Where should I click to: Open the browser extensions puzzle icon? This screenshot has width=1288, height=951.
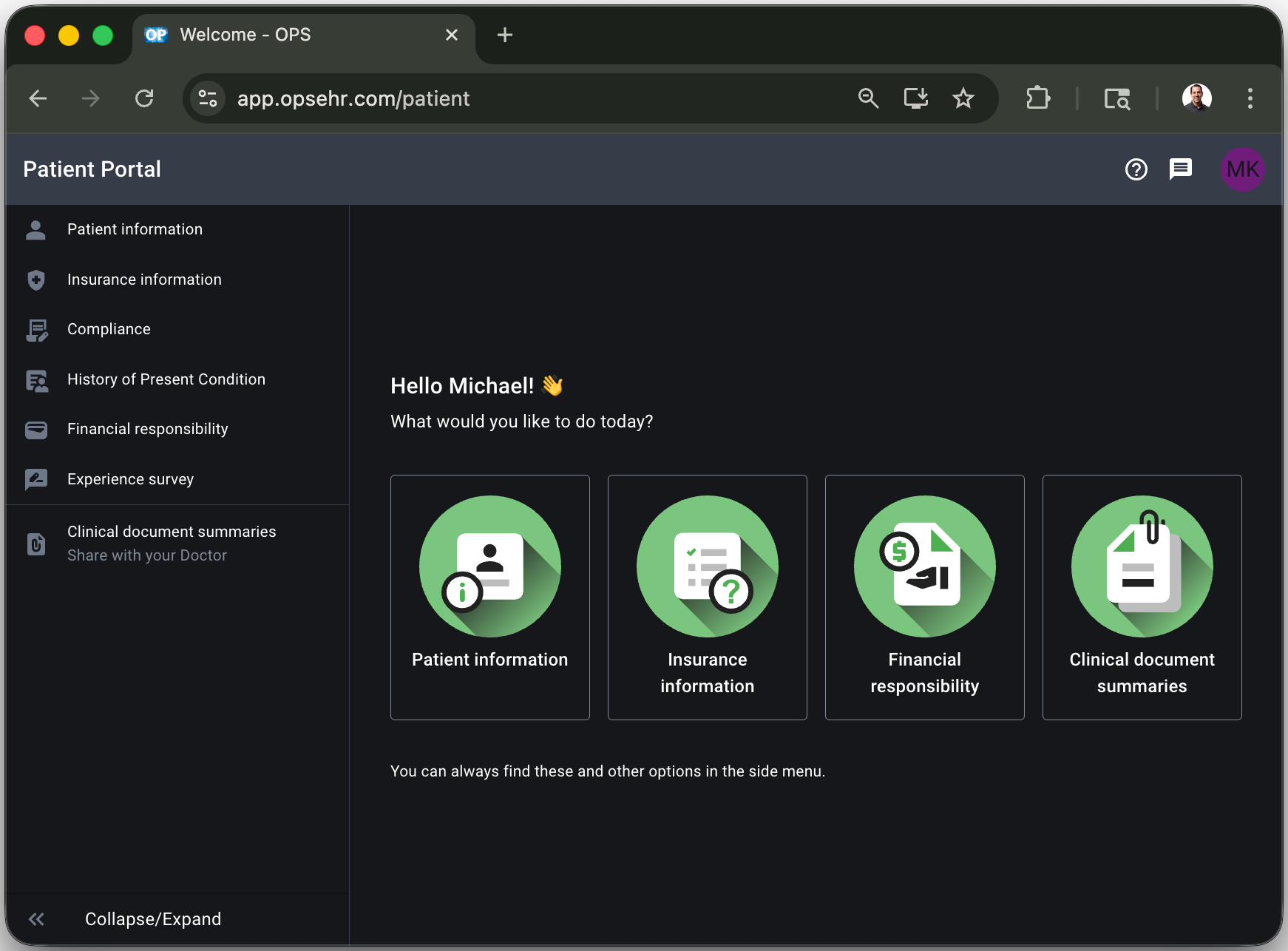pyautogui.click(x=1038, y=98)
